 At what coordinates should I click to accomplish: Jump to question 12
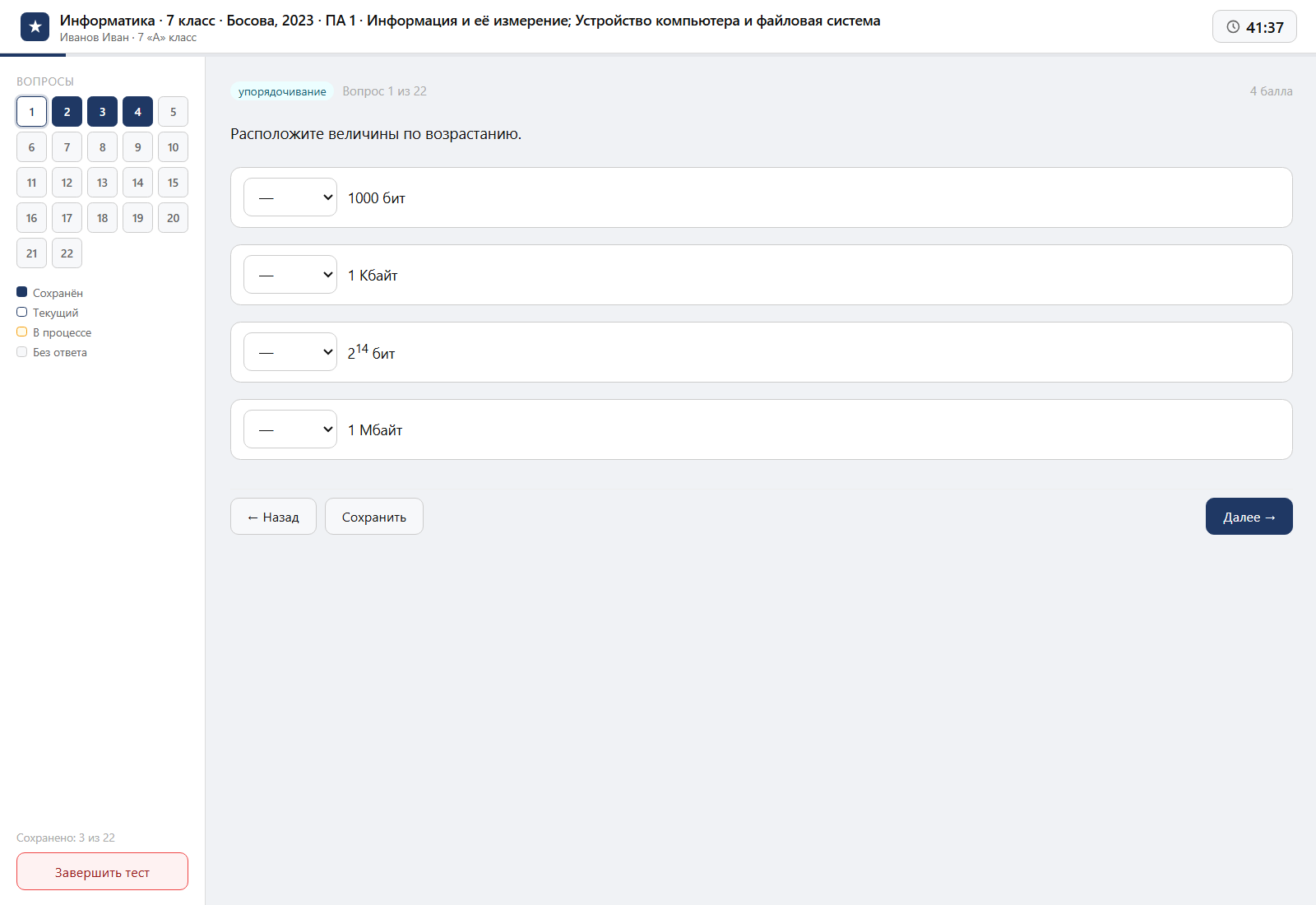(x=67, y=183)
